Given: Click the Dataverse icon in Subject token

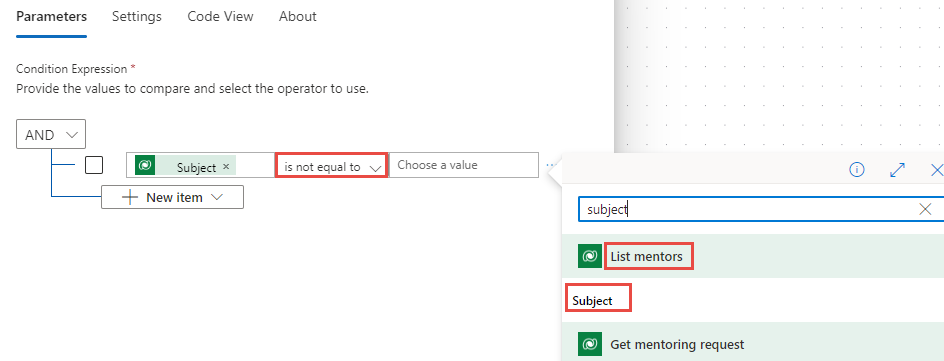Looking at the screenshot, I should [x=145, y=165].
